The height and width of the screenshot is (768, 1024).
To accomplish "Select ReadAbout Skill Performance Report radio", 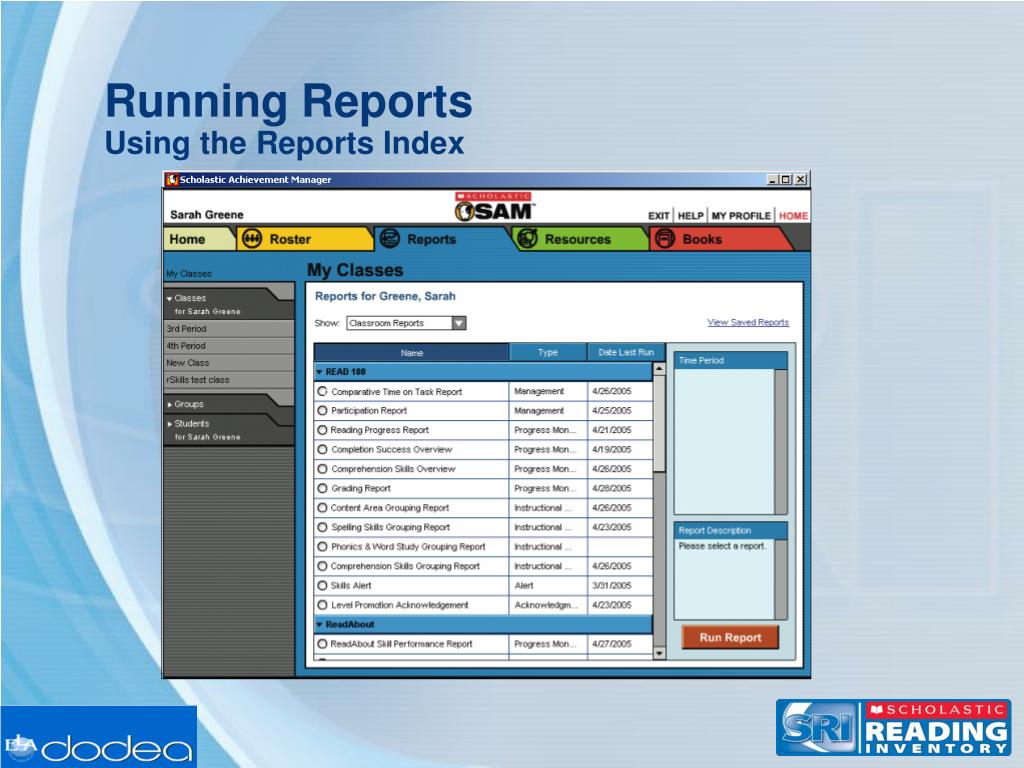I will [322, 643].
